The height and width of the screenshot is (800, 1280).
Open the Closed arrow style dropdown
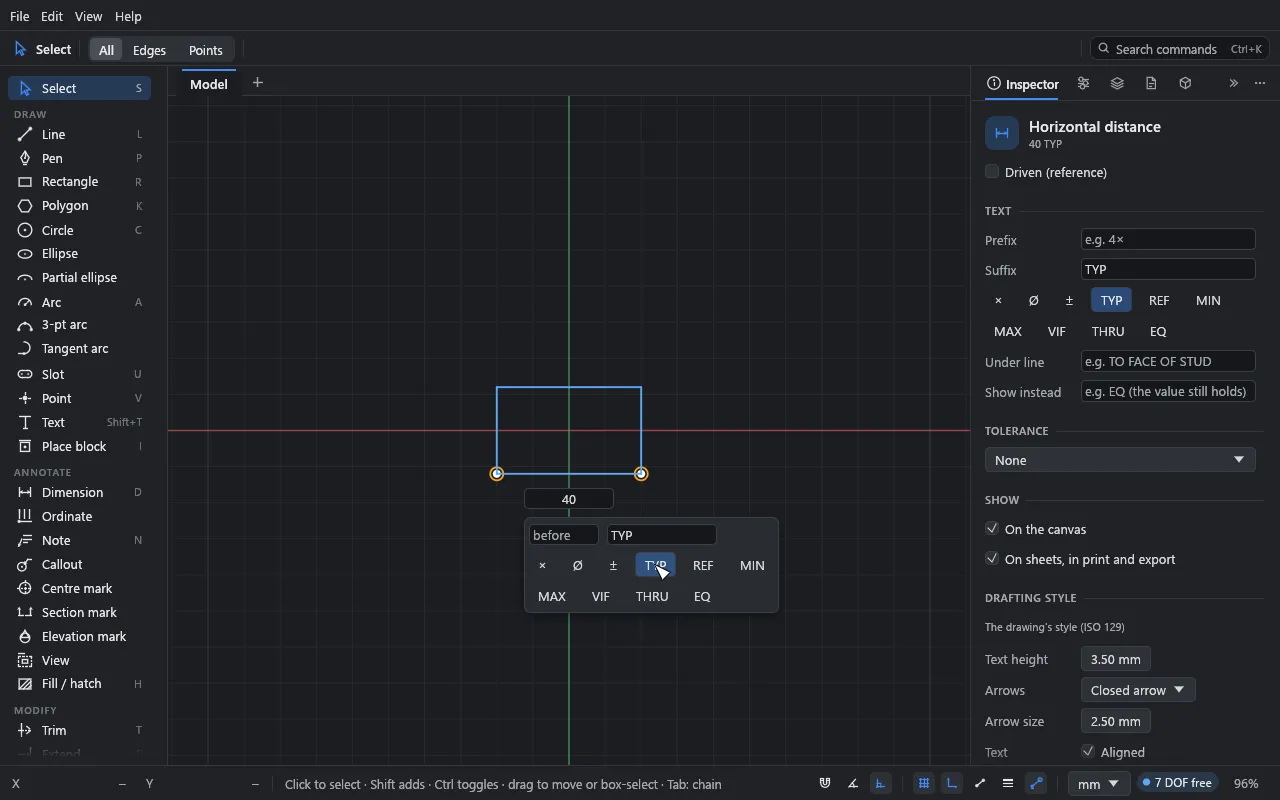1138,690
